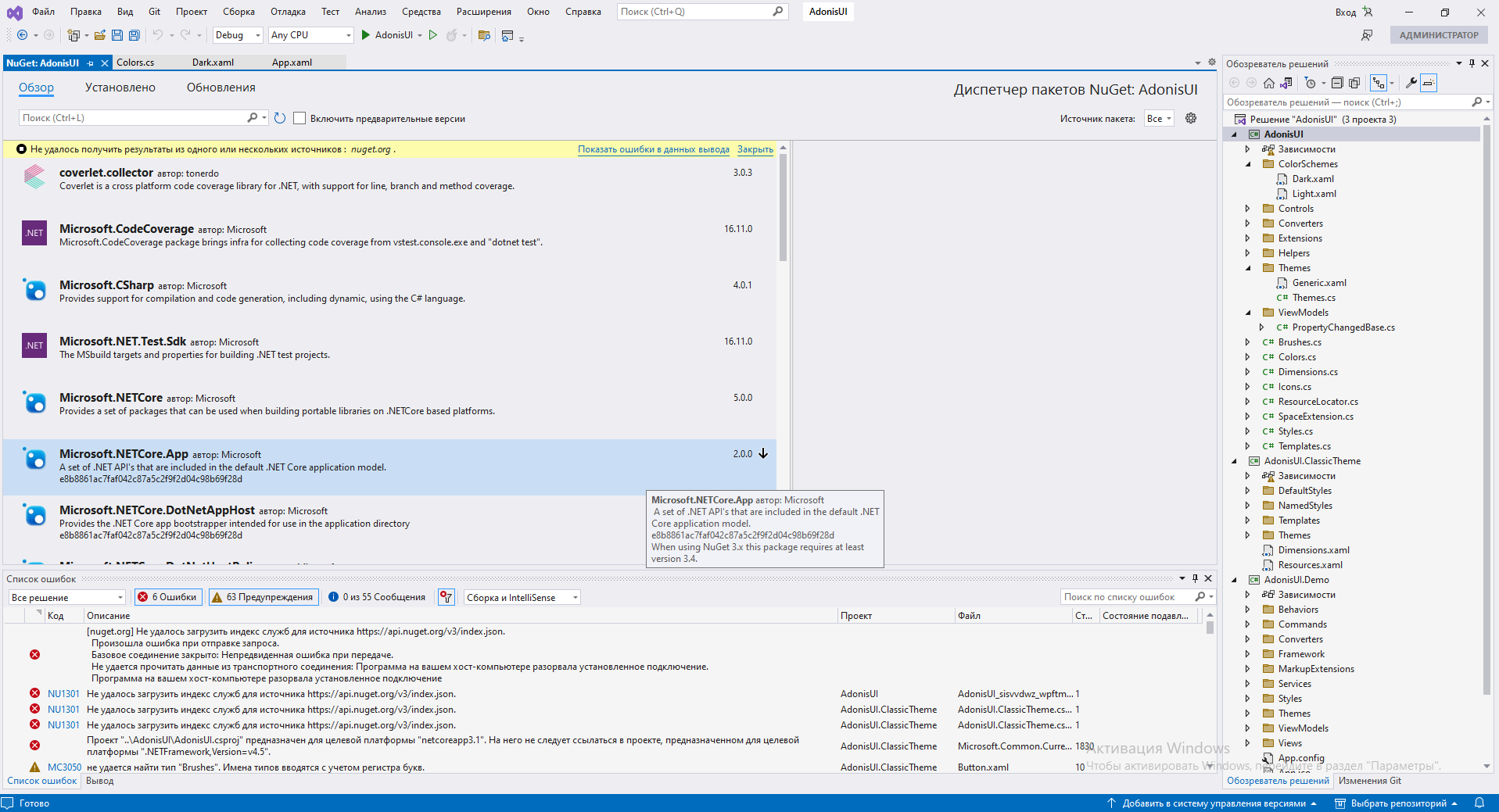The image size is (1499, 812).
Task: Click 'Показать ошибки в данных вывода' link
Action: tap(653, 149)
